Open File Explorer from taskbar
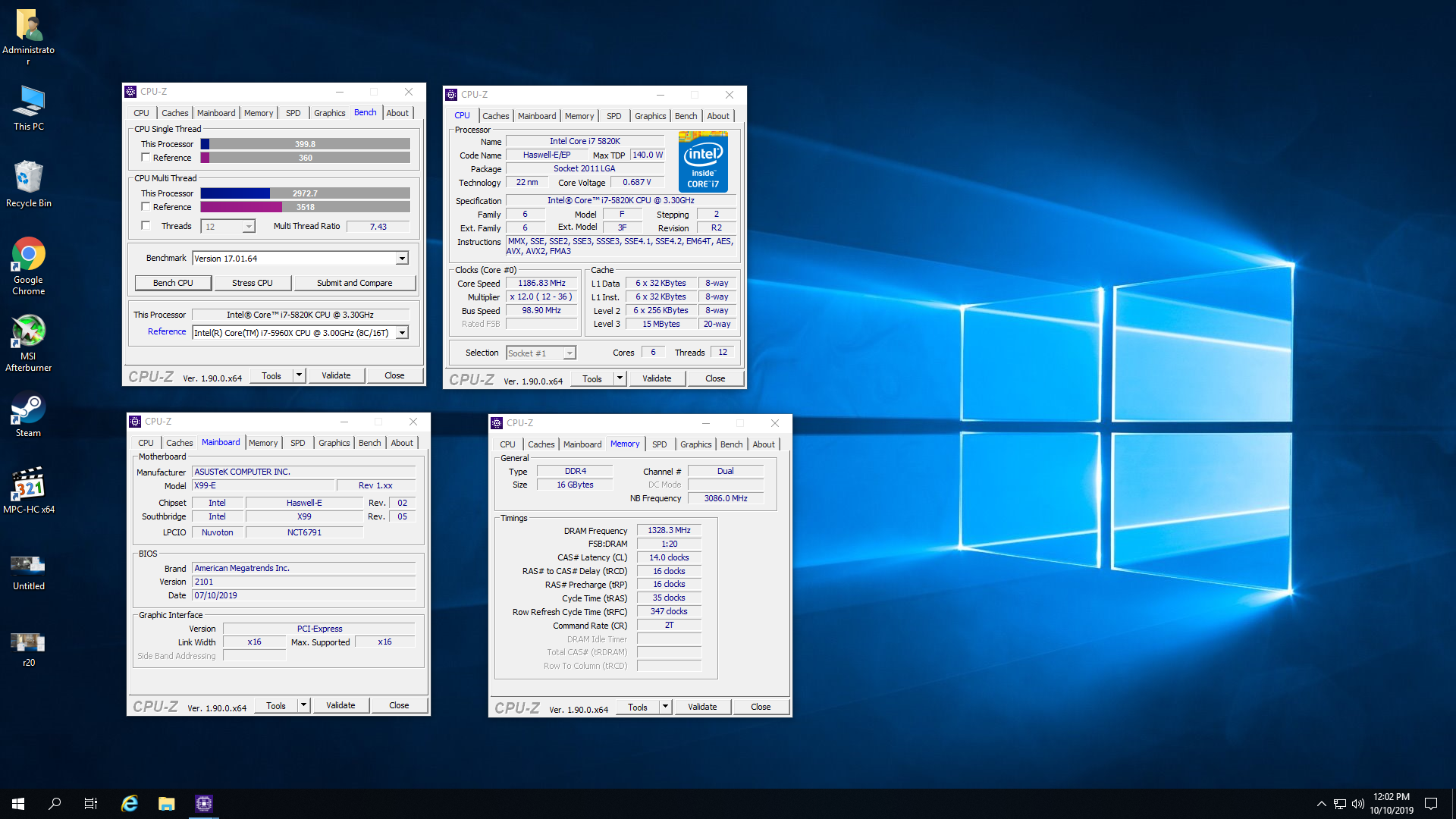The height and width of the screenshot is (819, 1456). (x=167, y=804)
